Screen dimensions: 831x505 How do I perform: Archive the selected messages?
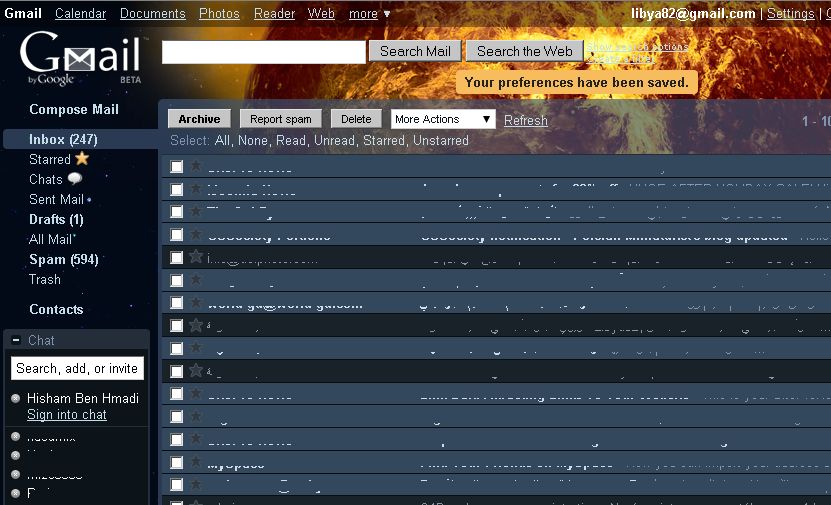click(x=199, y=119)
